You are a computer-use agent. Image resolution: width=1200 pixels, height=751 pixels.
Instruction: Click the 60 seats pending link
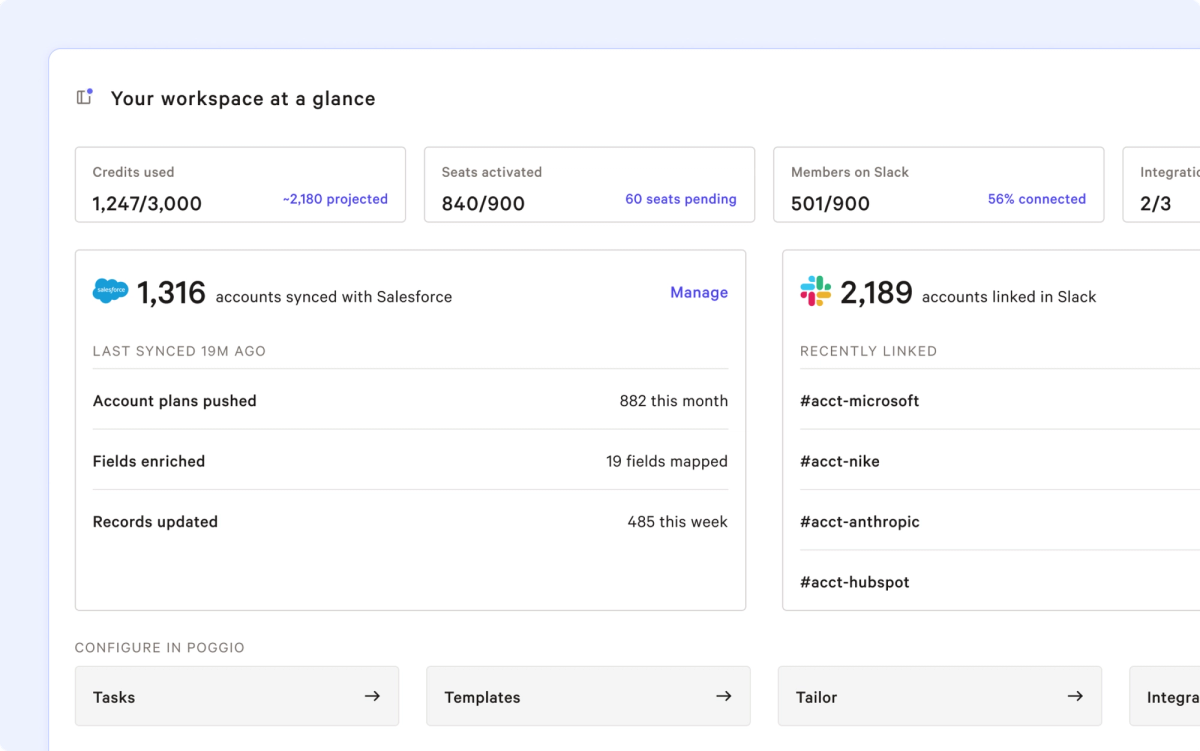coord(681,199)
